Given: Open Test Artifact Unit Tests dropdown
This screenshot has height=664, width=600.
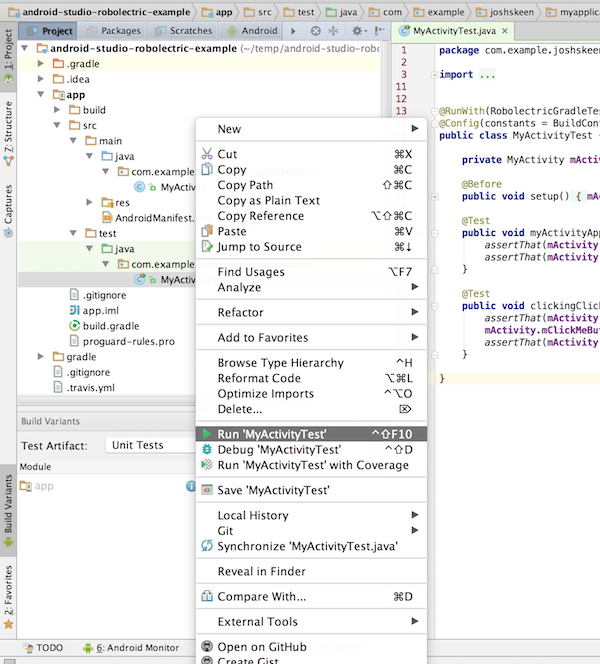Looking at the screenshot, I should pos(151,445).
